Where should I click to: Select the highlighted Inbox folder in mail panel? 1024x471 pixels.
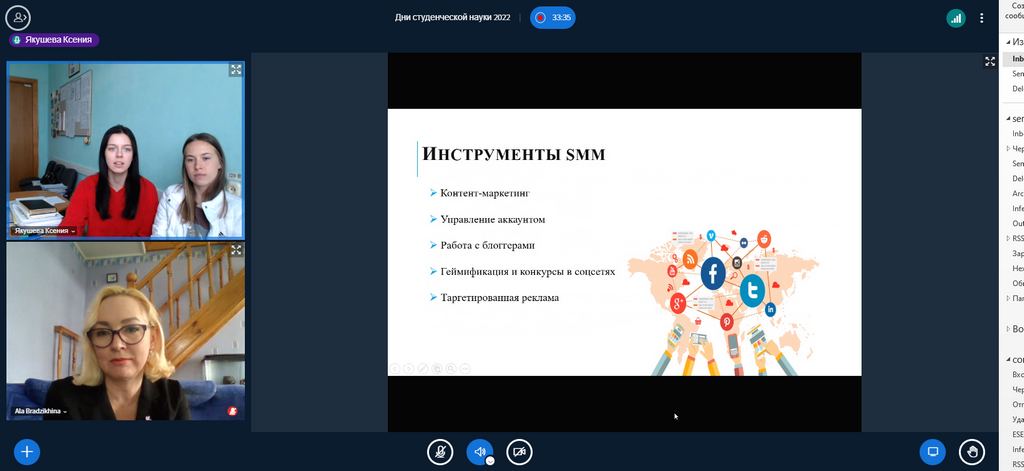1014,59
